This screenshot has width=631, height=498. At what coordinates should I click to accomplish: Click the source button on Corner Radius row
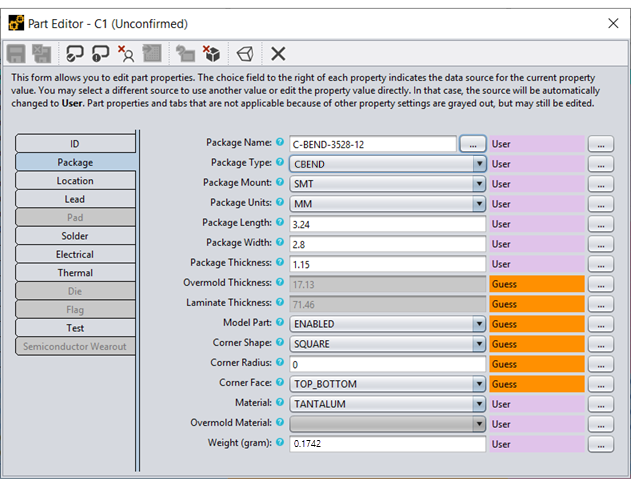pyautogui.click(x=601, y=364)
